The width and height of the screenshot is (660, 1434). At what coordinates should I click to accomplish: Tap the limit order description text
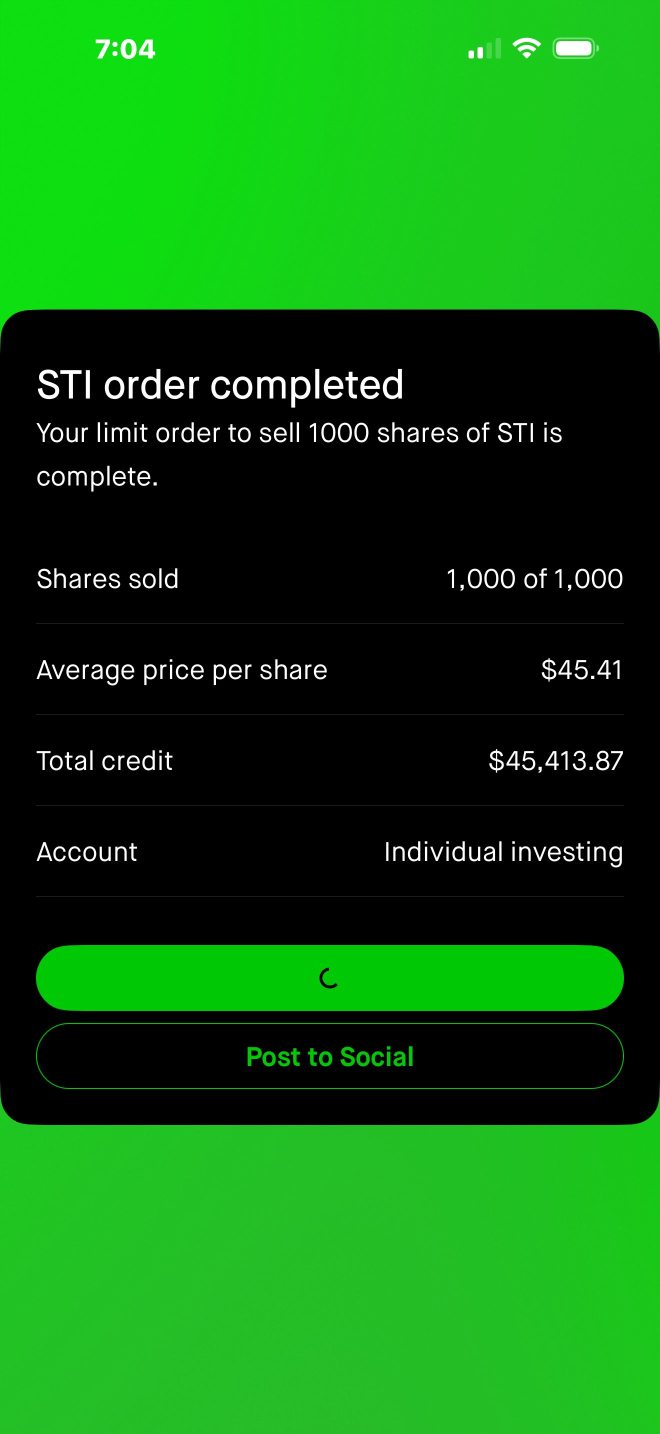(x=300, y=455)
